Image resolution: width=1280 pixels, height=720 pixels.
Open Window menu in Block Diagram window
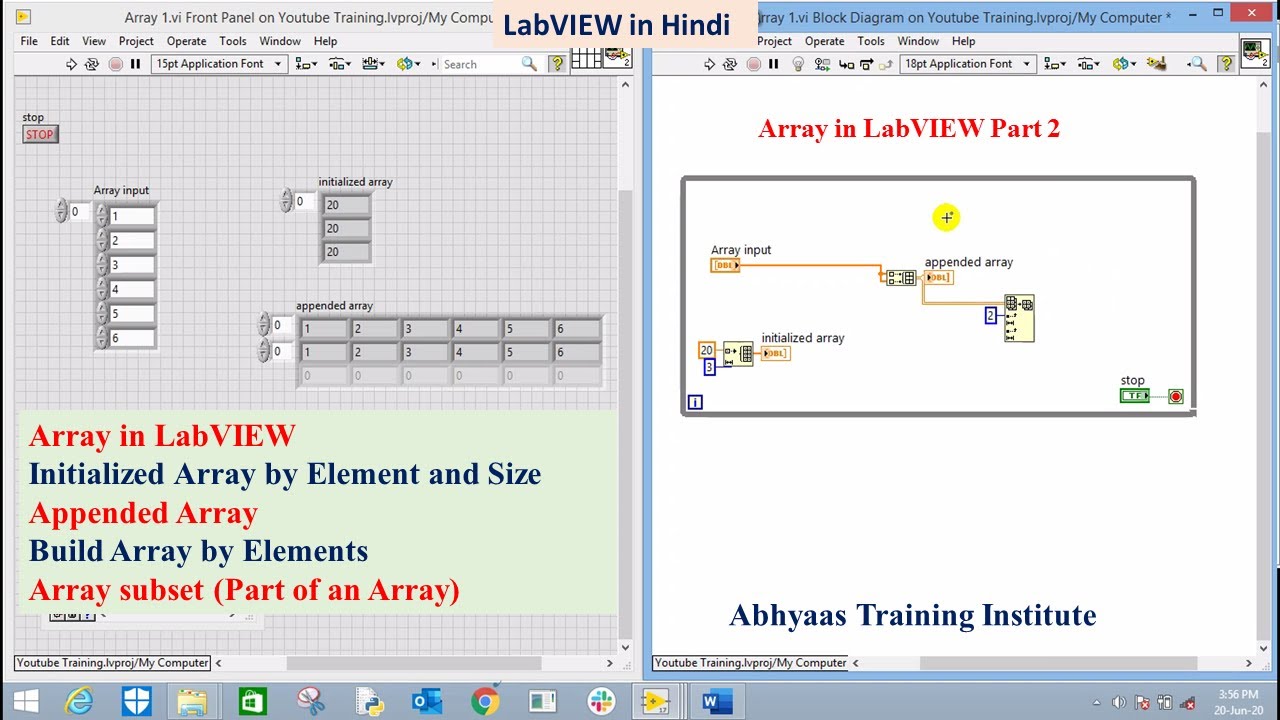918,41
